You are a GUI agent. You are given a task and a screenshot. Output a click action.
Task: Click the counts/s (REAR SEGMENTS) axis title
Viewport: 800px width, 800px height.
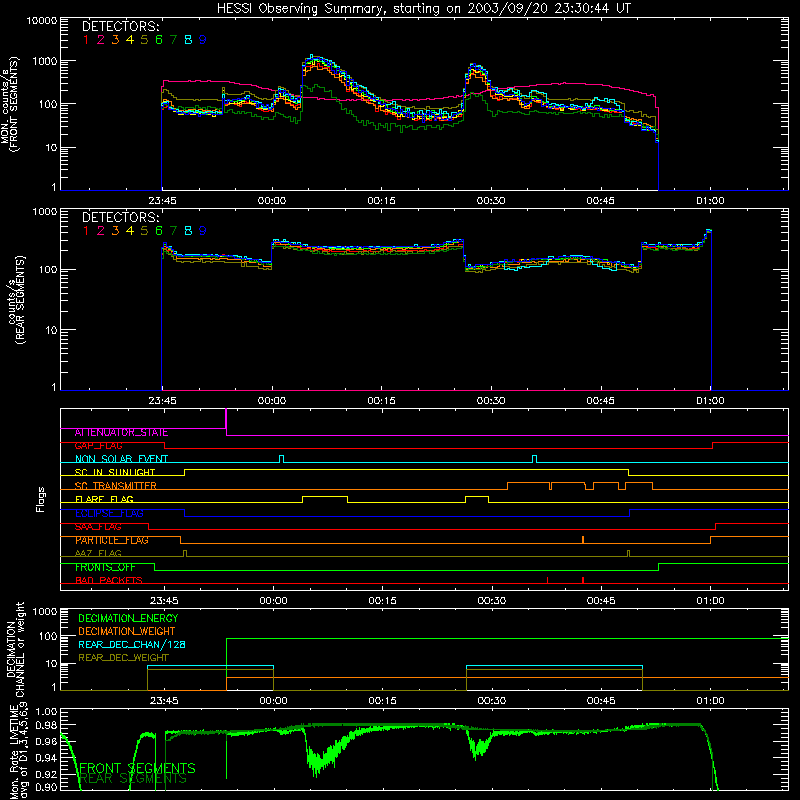[15, 300]
